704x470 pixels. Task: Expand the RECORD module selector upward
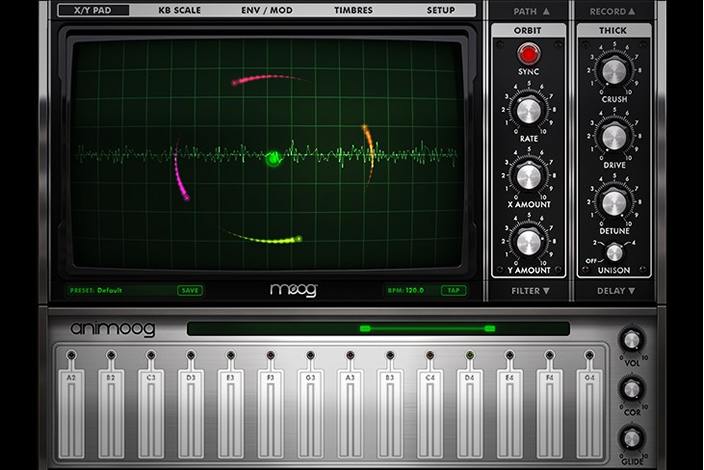(612, 12)
